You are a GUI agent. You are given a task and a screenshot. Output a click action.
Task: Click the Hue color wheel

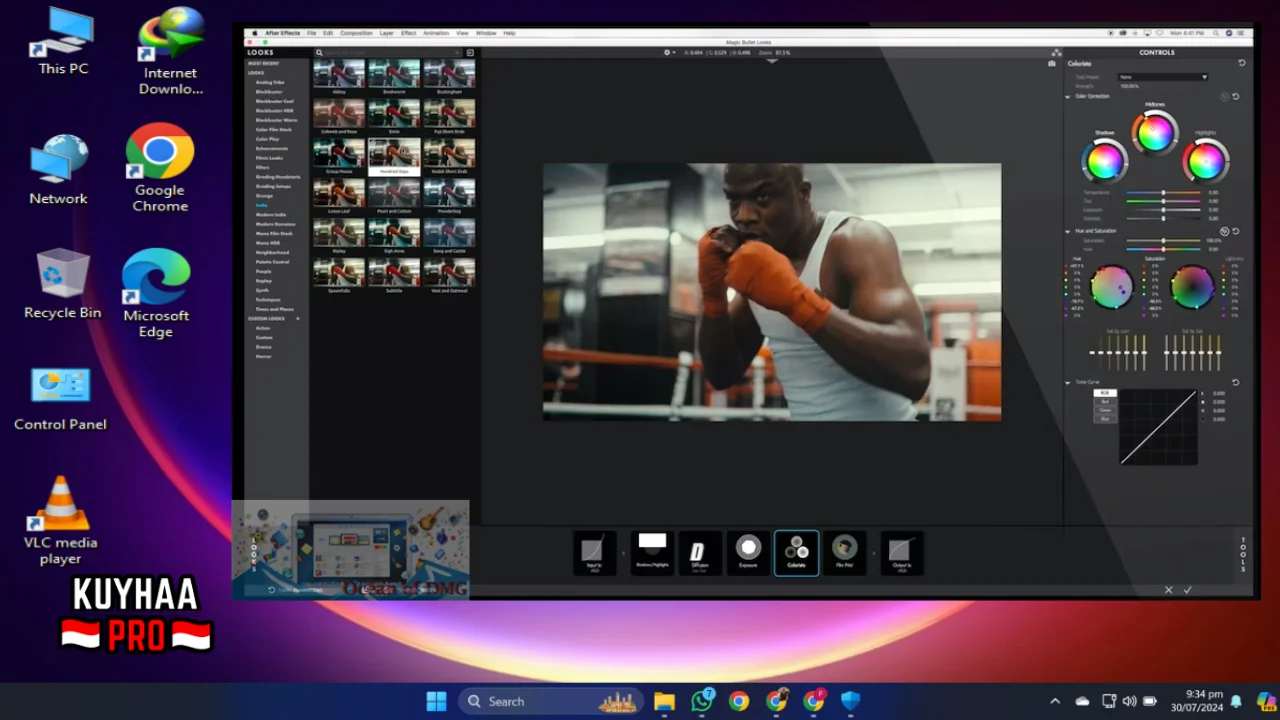[x=1111, y=287]
